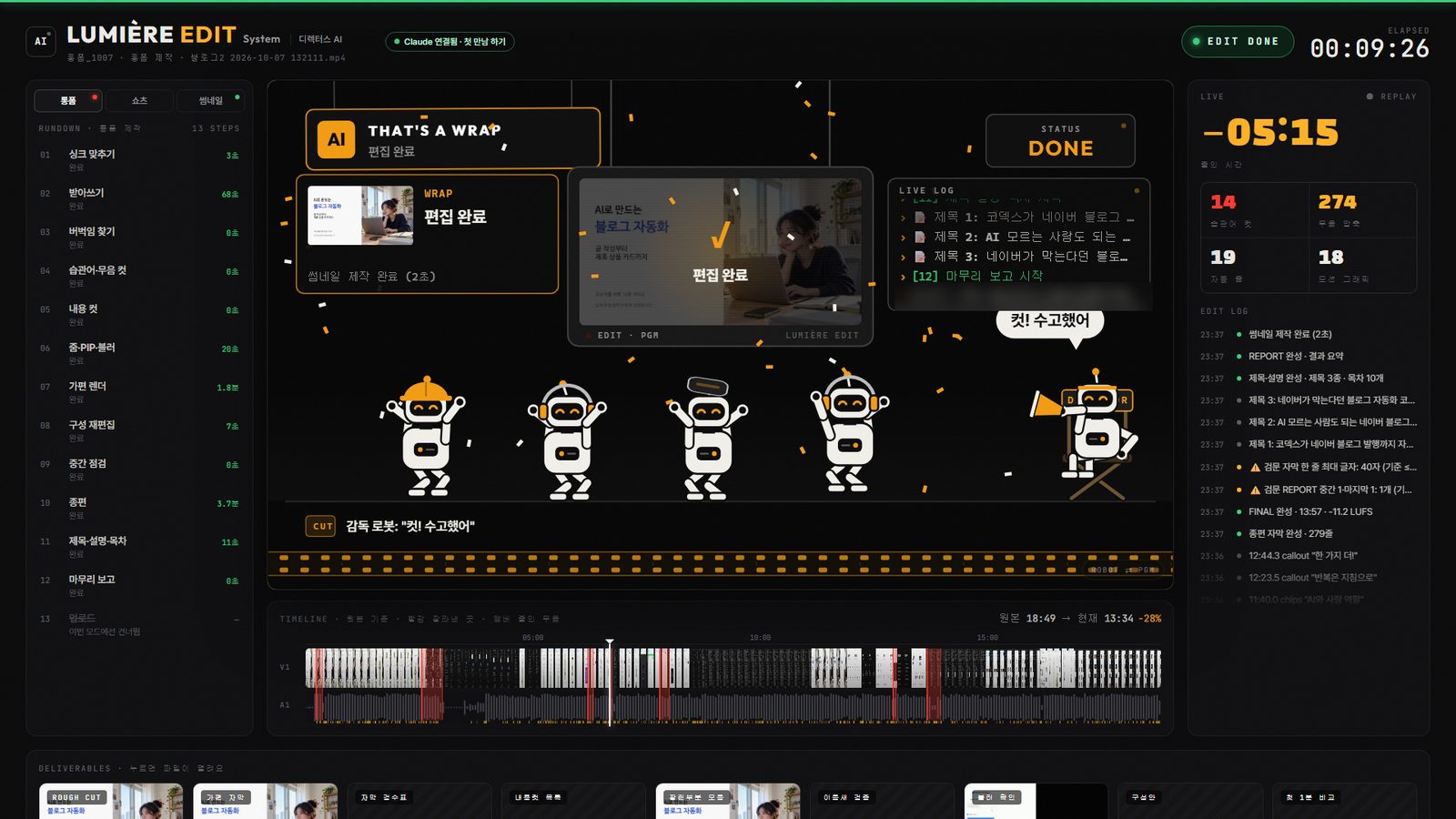
Task: Open the ROUGH CUT deliverable thumbnail
Action: point(111,801)
